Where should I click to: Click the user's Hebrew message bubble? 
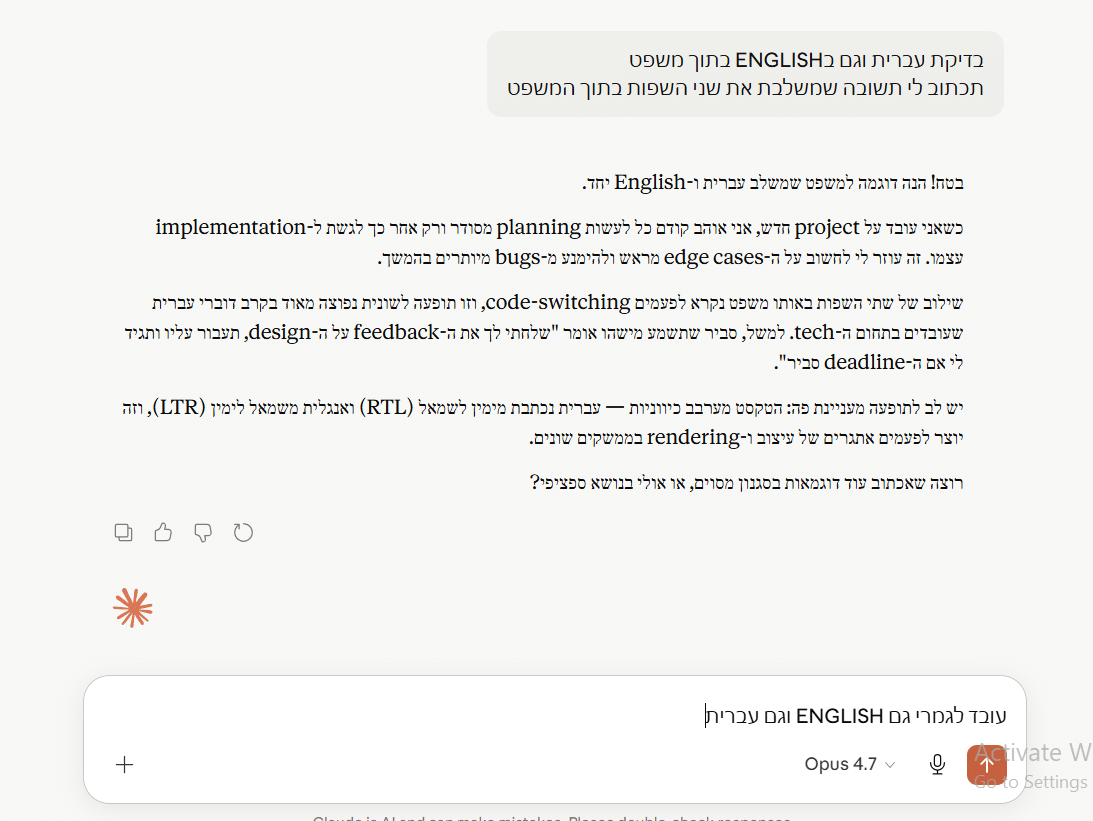(745, 74)
